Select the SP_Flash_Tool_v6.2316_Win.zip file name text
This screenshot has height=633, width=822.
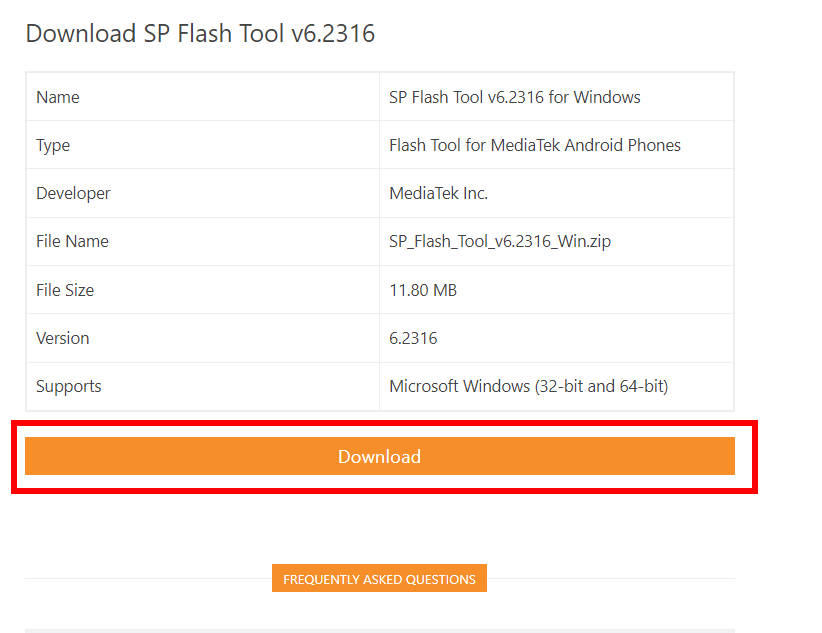(500, 241)
